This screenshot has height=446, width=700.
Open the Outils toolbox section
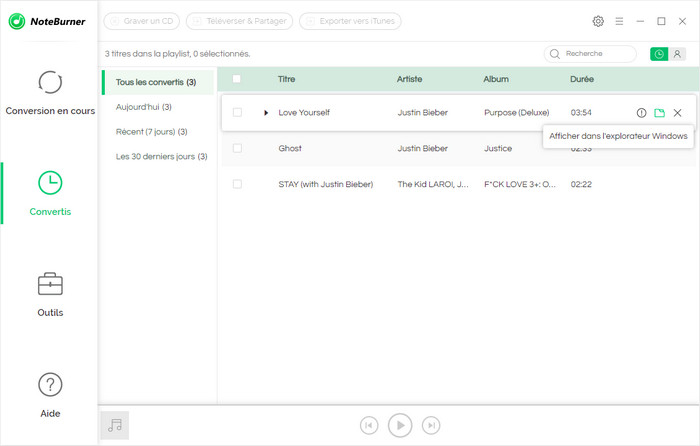[50, 295]
